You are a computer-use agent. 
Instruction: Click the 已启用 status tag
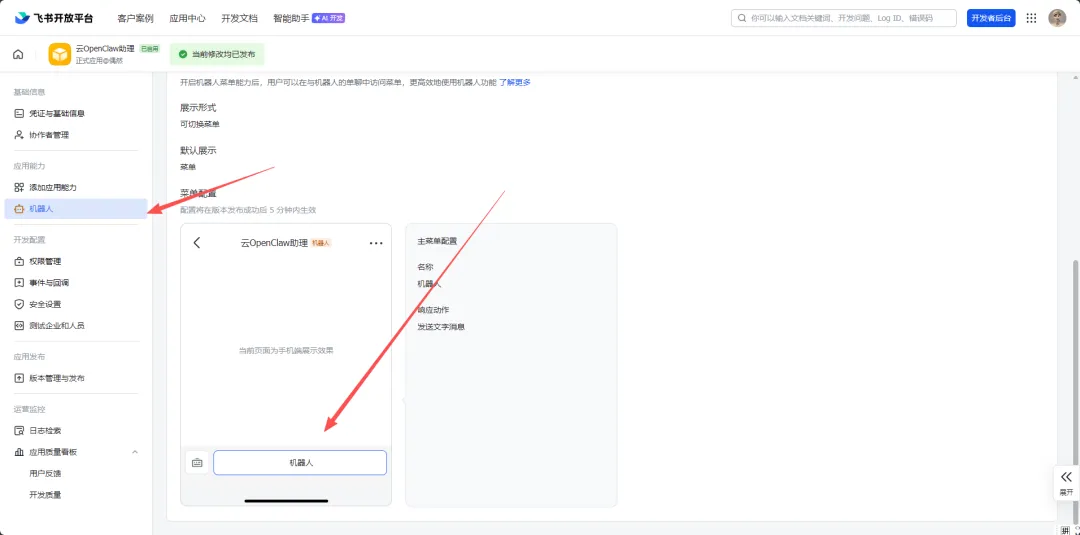(x=149, y=49)
